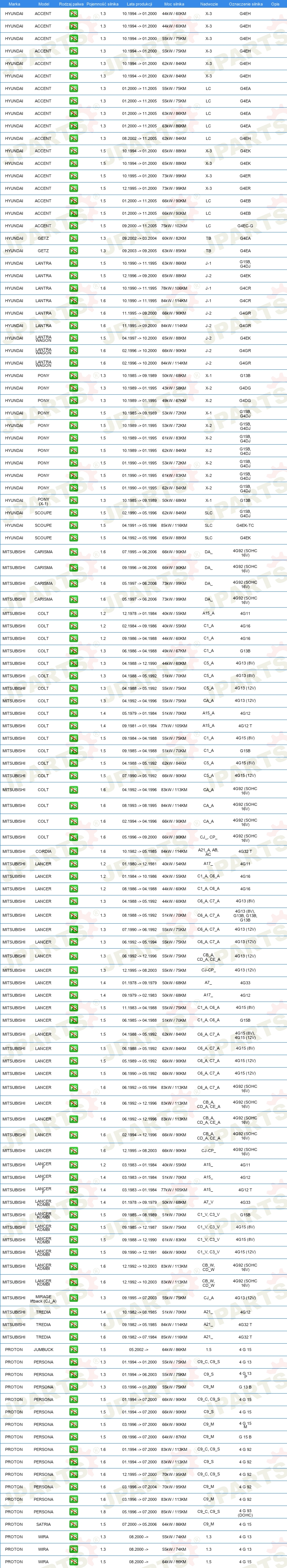Image resolution: width=287 pixels, height=1568 pixels.
Task: Click the Opis column header
Action: (x=276, y=4)
